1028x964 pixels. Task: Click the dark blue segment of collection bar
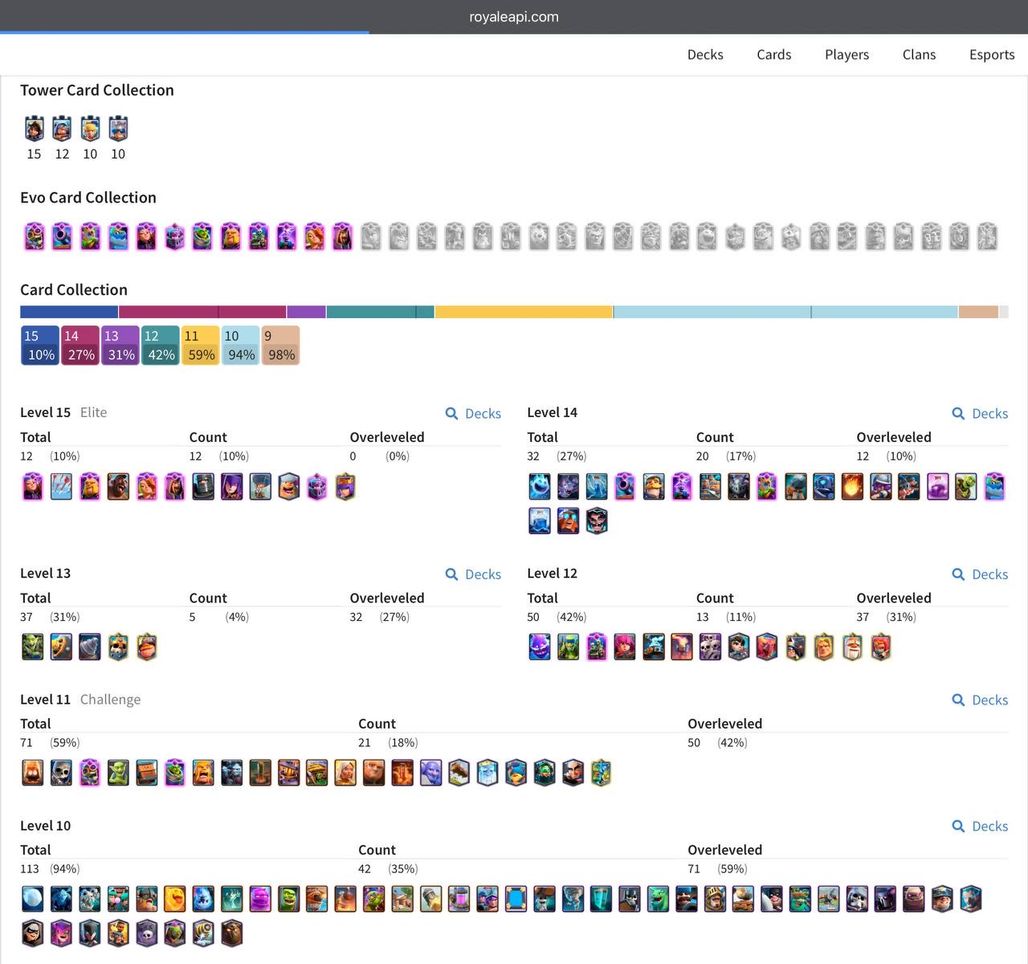click(69, 311)
